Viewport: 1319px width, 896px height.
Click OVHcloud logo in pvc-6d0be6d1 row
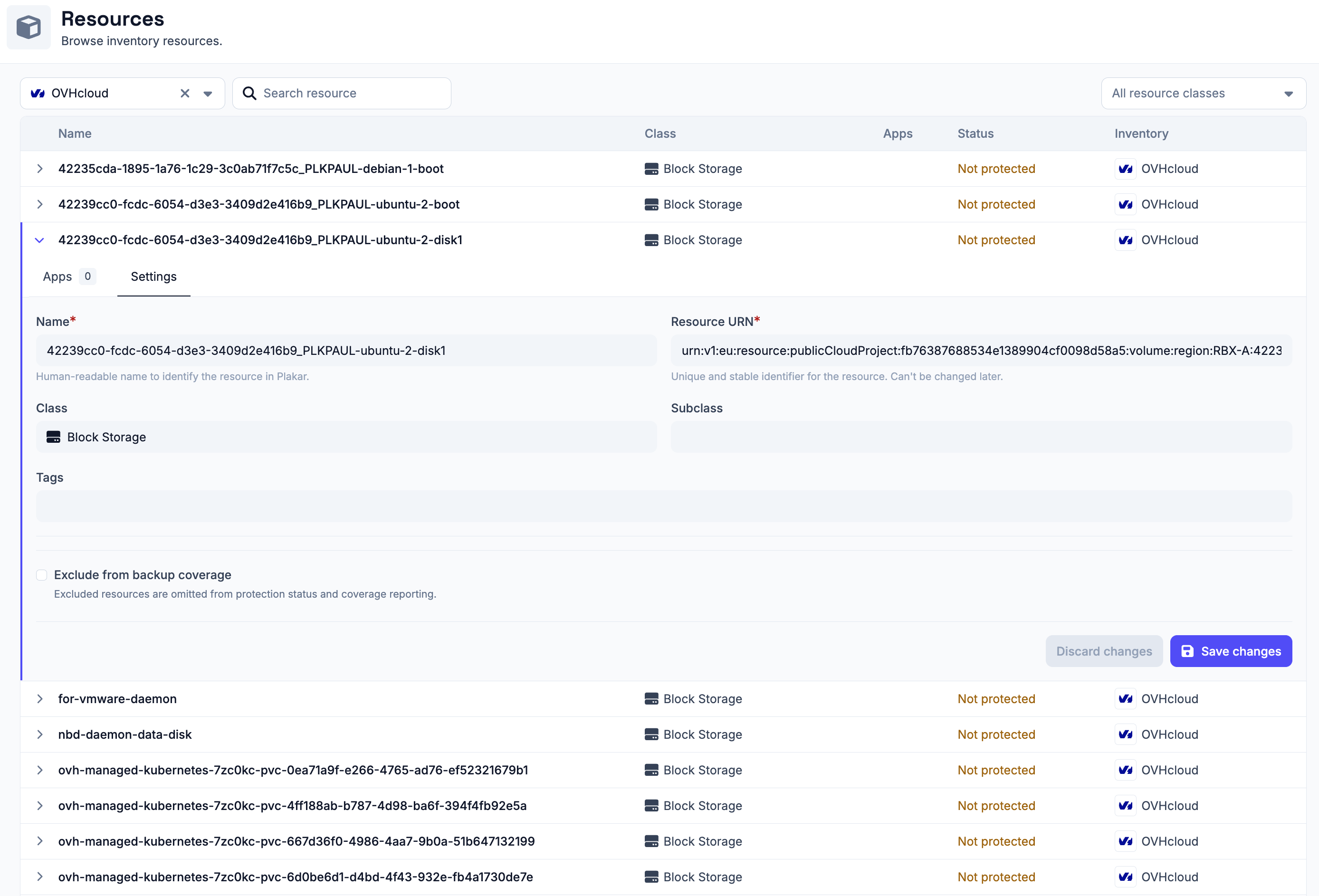point(1126,877)
